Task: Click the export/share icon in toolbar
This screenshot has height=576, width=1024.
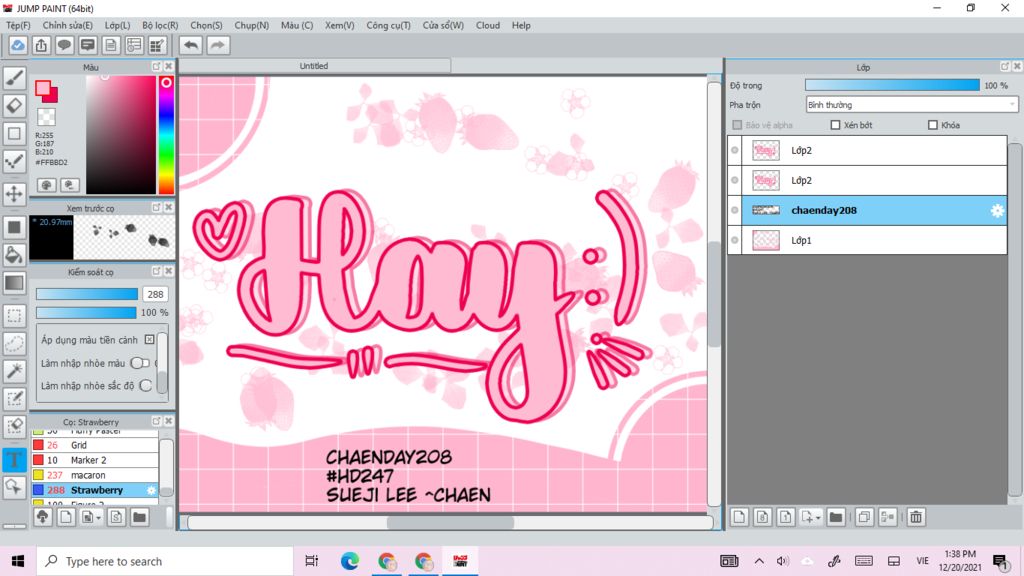Action: click(x=41, y=45)
